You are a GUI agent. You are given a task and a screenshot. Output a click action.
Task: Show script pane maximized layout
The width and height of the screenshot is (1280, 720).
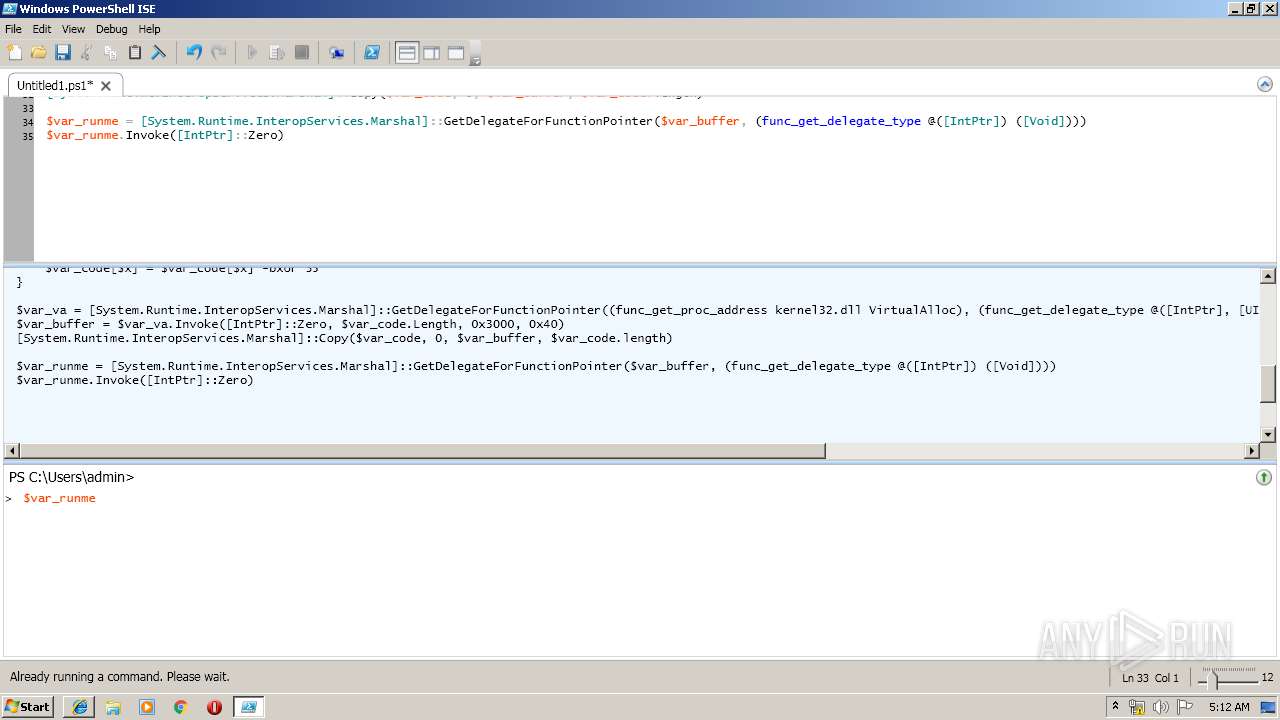[x=456, y=52]
